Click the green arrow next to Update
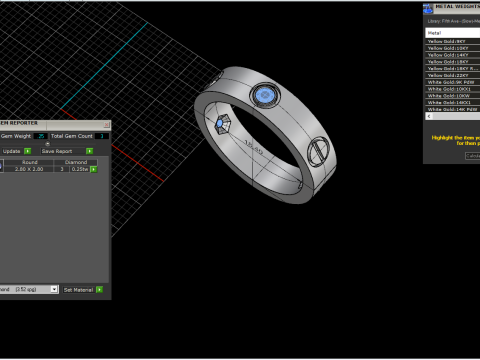The height and width of the screenshot is (360, 480). click(x=28, y=151)
